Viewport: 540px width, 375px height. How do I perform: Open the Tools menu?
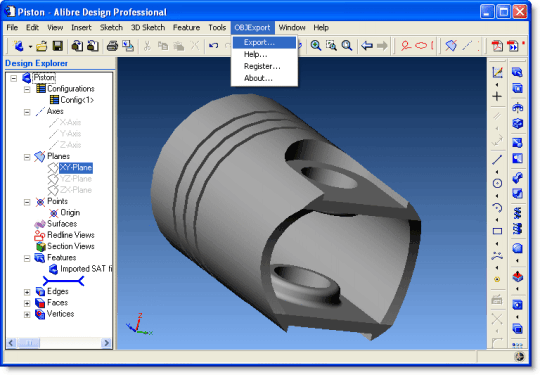[217, 28]
